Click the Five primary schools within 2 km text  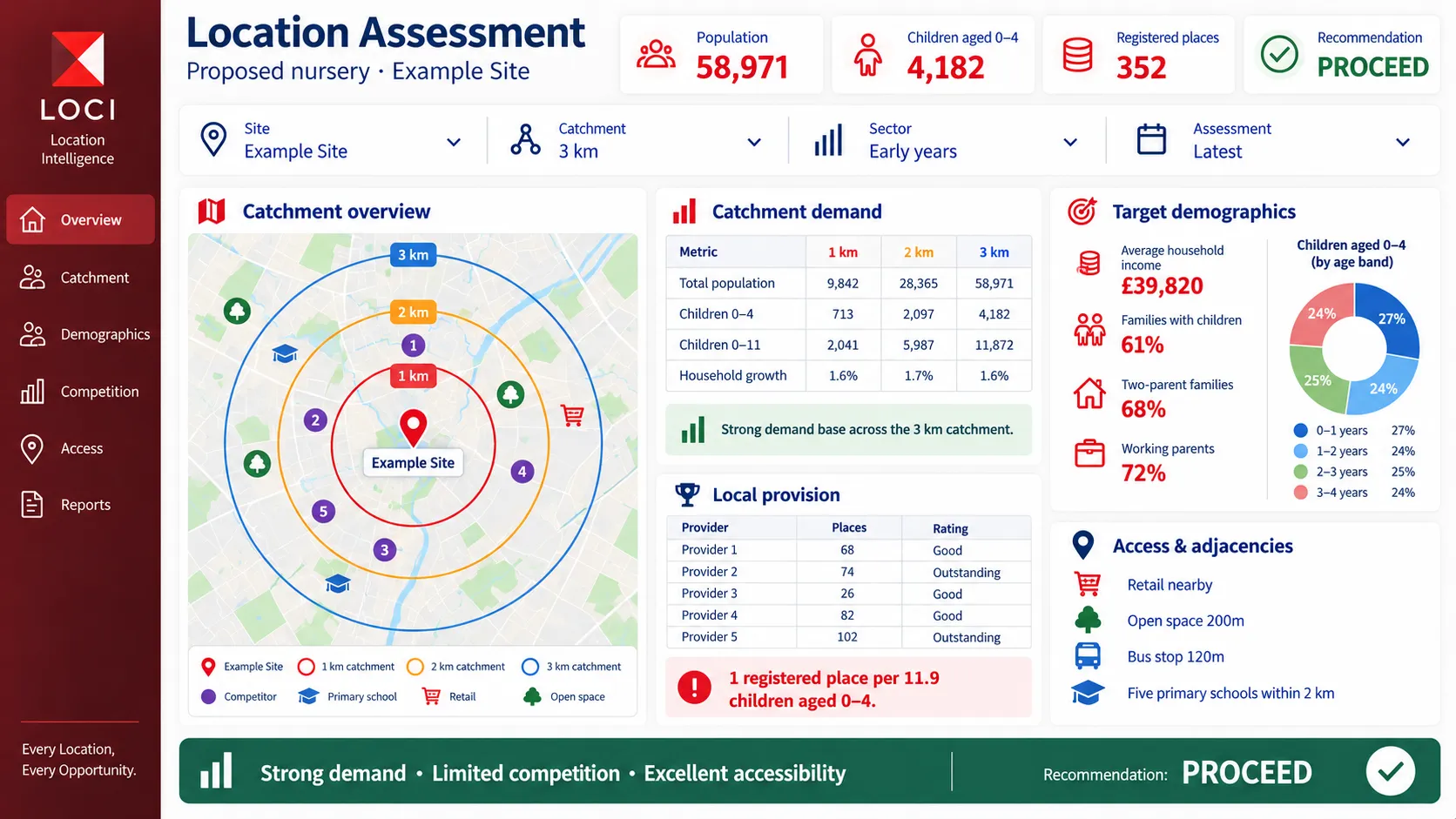pyautogui.click(x=1230, y=693)
